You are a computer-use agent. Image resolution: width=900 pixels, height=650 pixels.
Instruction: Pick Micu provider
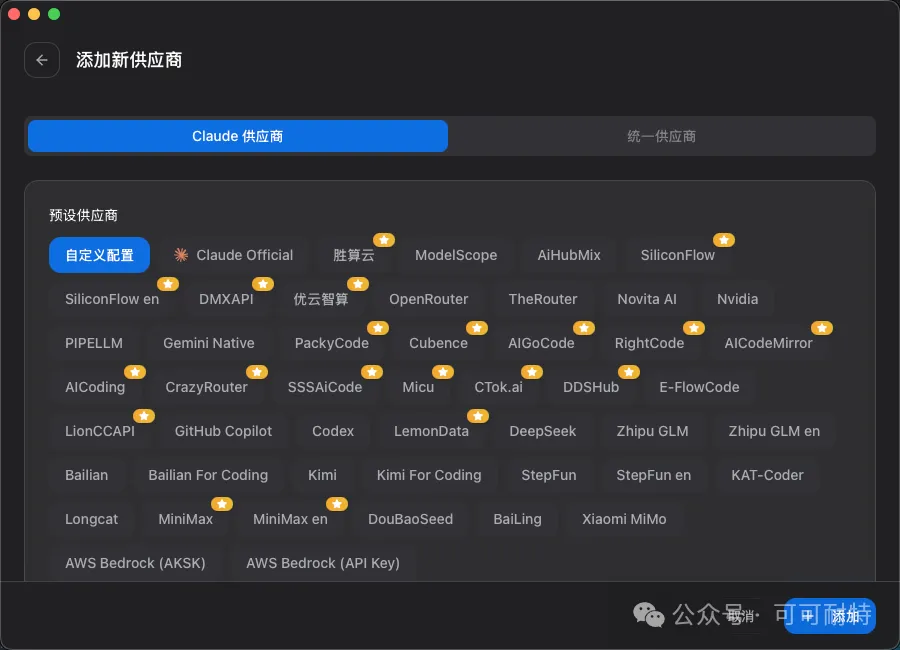coord(418,387)
